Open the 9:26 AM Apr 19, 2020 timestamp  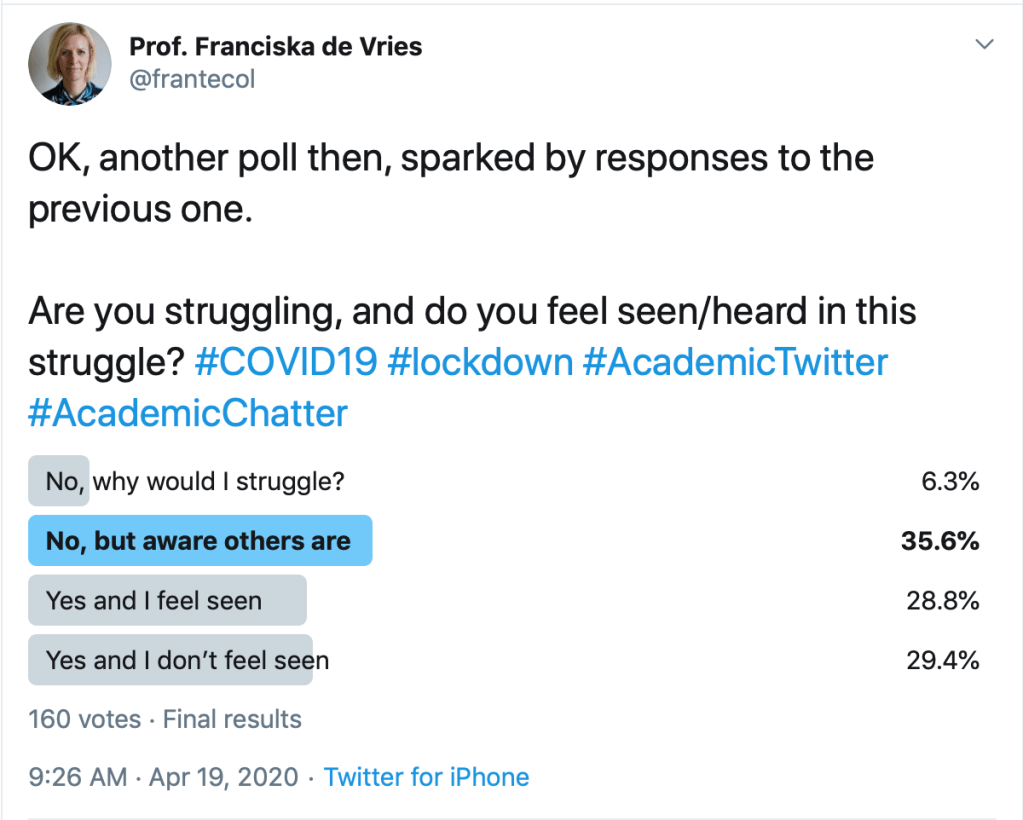[163, 777]
